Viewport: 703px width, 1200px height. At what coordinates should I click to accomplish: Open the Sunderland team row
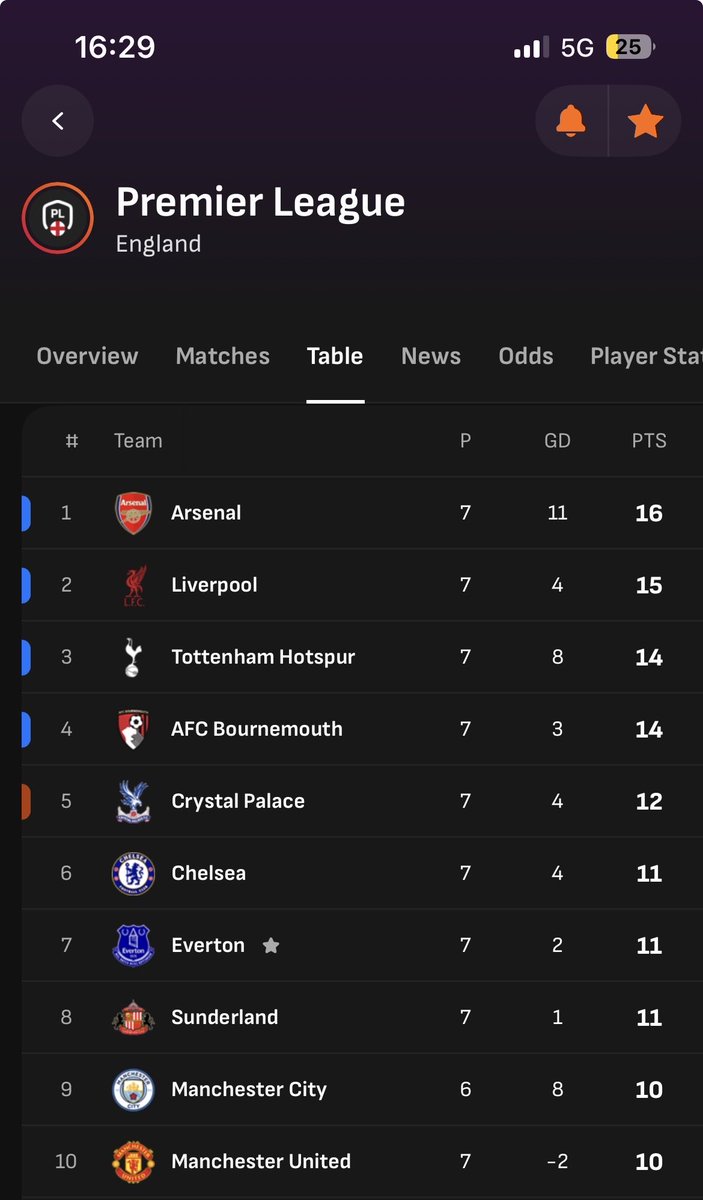point(362,1017)
